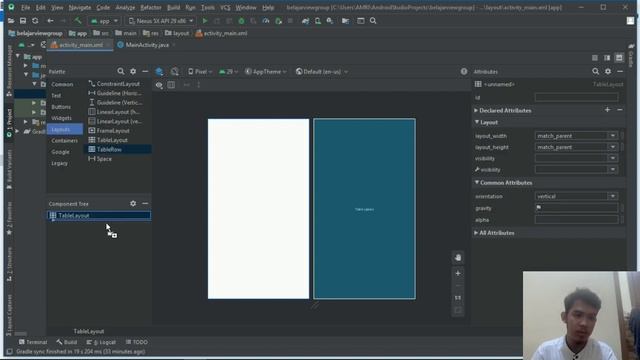The height and width of the screenshot is (360, 640).
Task: Click the Debug app bug icon
Action: tap(241, 20)
